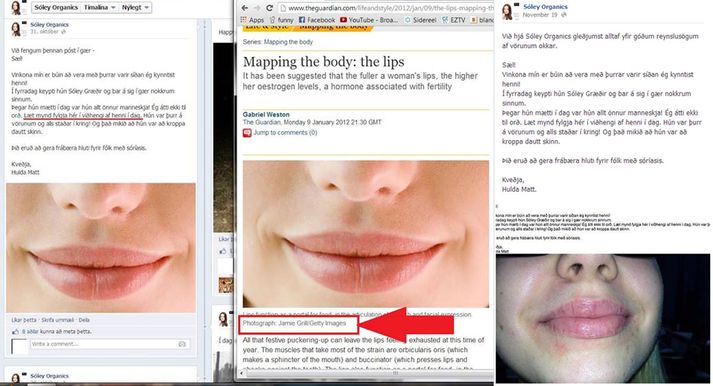Image resolution: width=713 pixels, height=386 pixels.
Task: Click the Guardian publication date line
Action: pos(312,122)
